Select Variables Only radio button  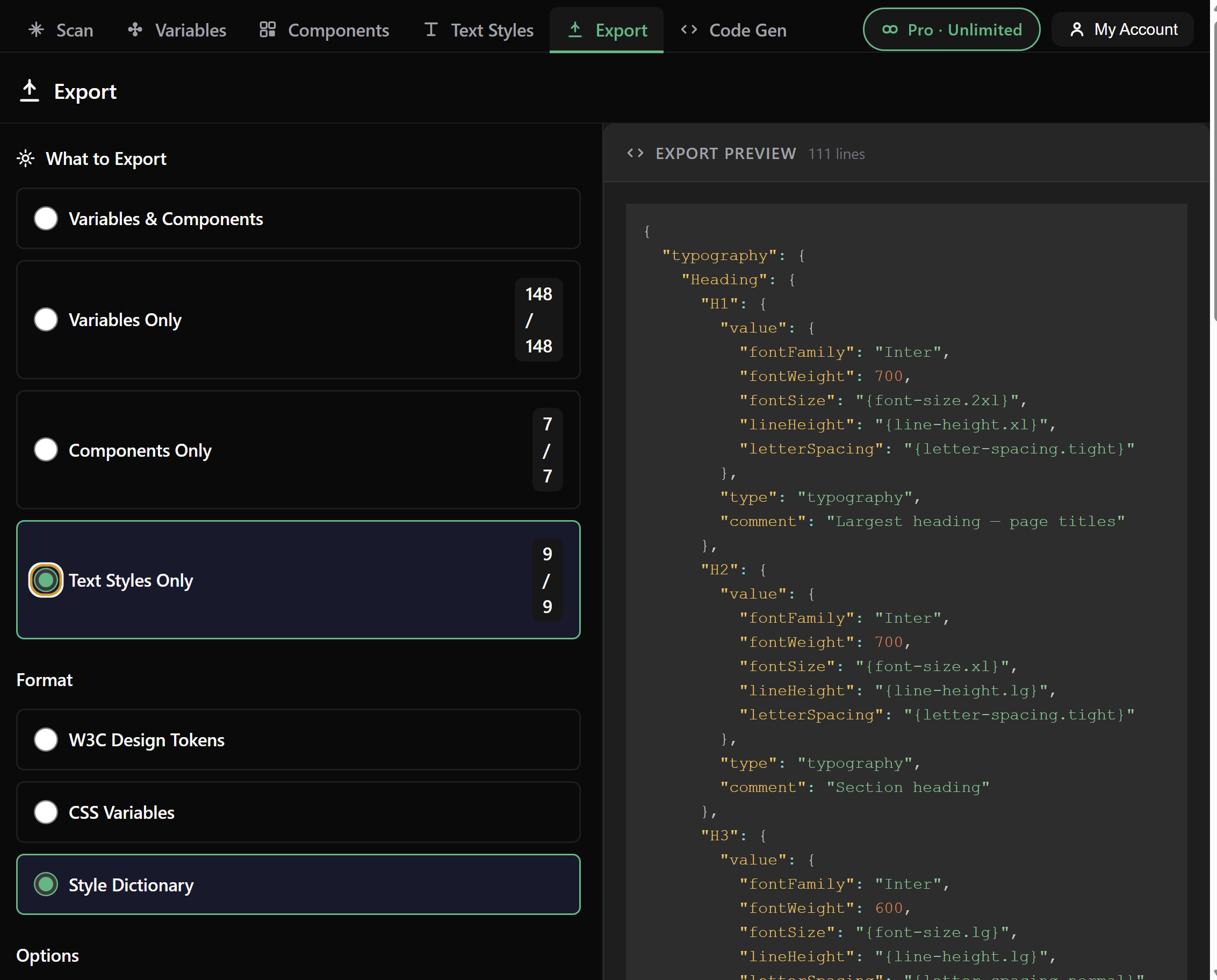coord(46,320)
